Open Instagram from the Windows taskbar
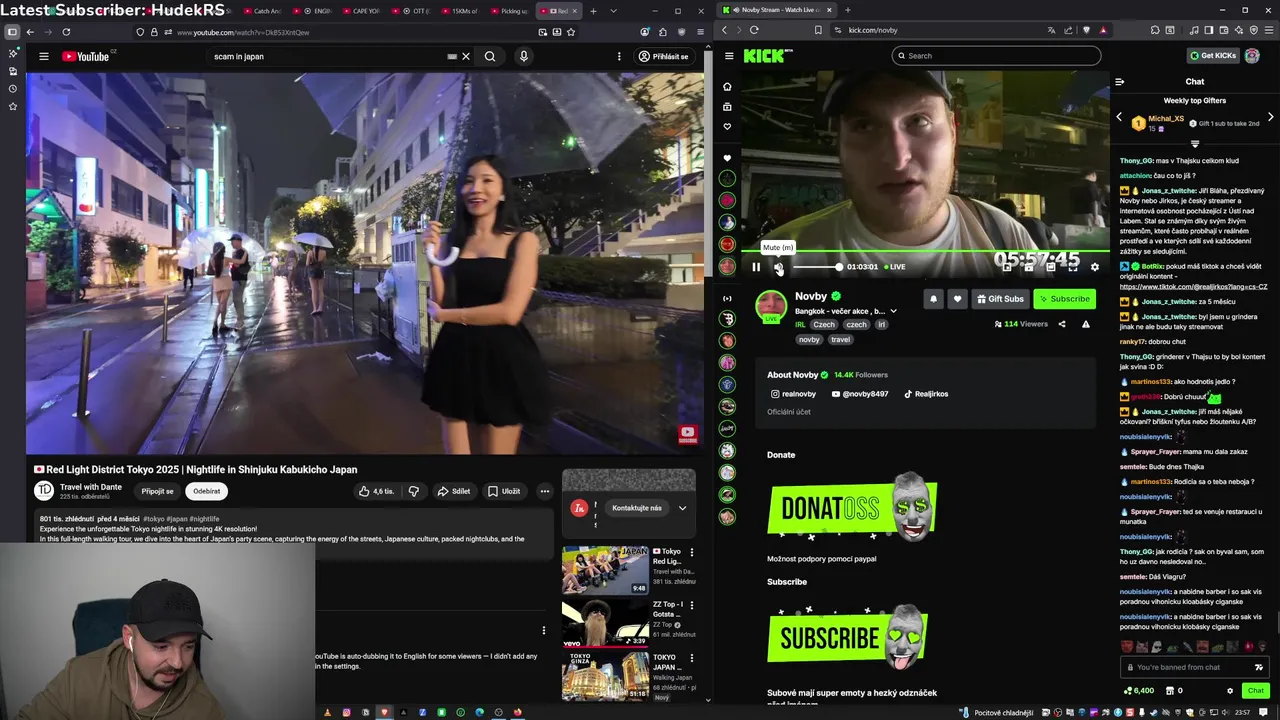This screenshot has width=1280, height=720. click(x=346, y=712)
